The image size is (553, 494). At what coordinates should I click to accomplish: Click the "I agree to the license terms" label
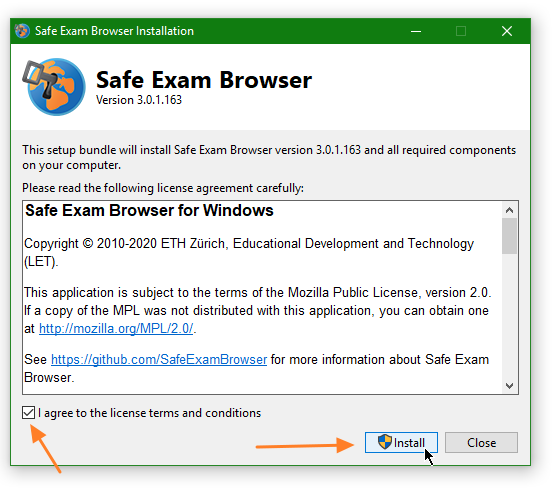tap(150, 413)
